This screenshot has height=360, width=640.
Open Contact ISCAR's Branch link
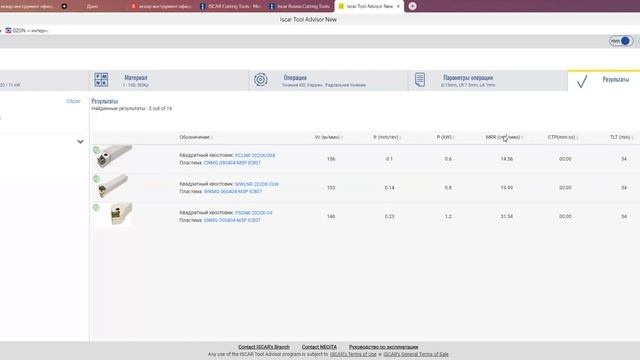pos(264,347)
